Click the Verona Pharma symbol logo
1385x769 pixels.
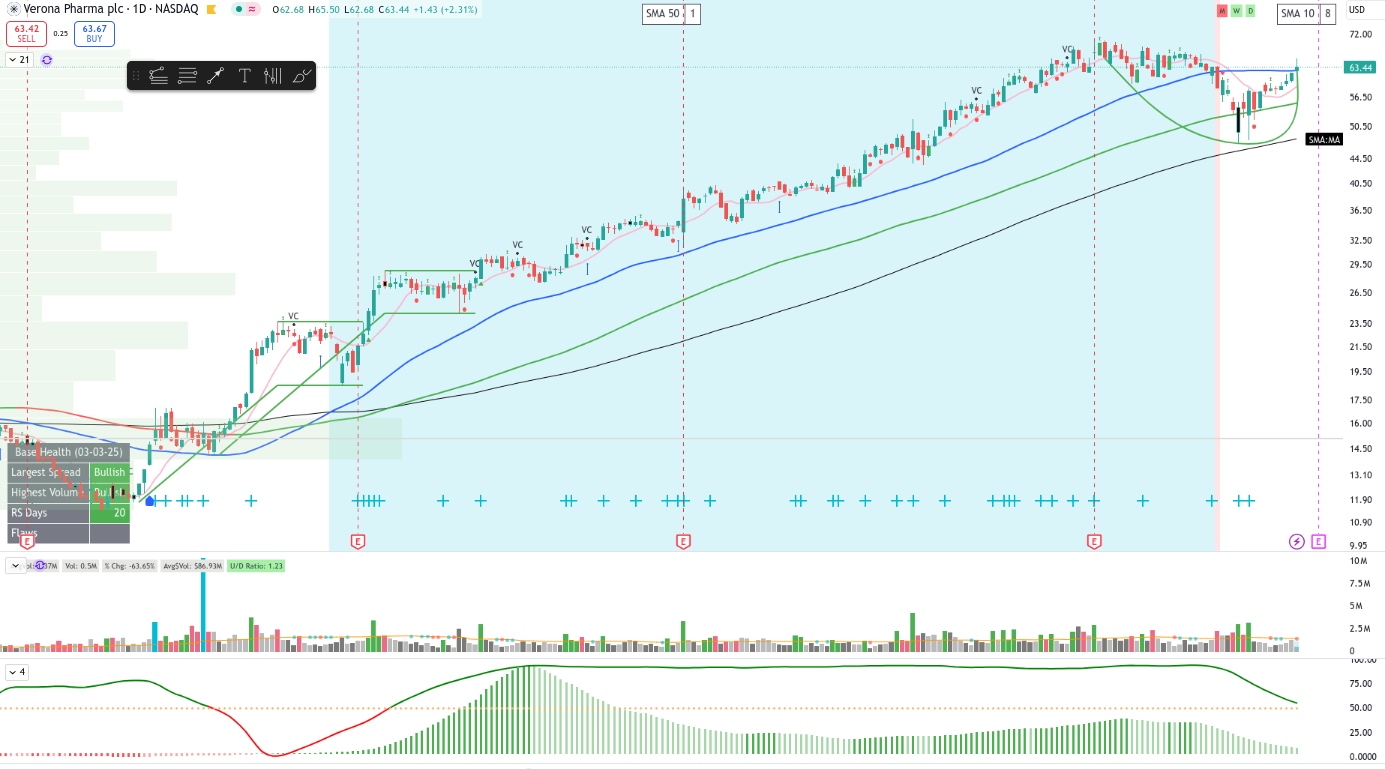[14, 9]
